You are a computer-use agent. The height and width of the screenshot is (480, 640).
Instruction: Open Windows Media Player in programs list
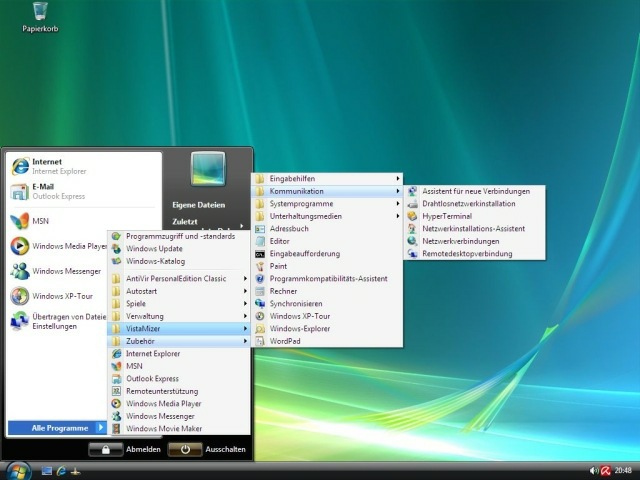coord(179,404)
